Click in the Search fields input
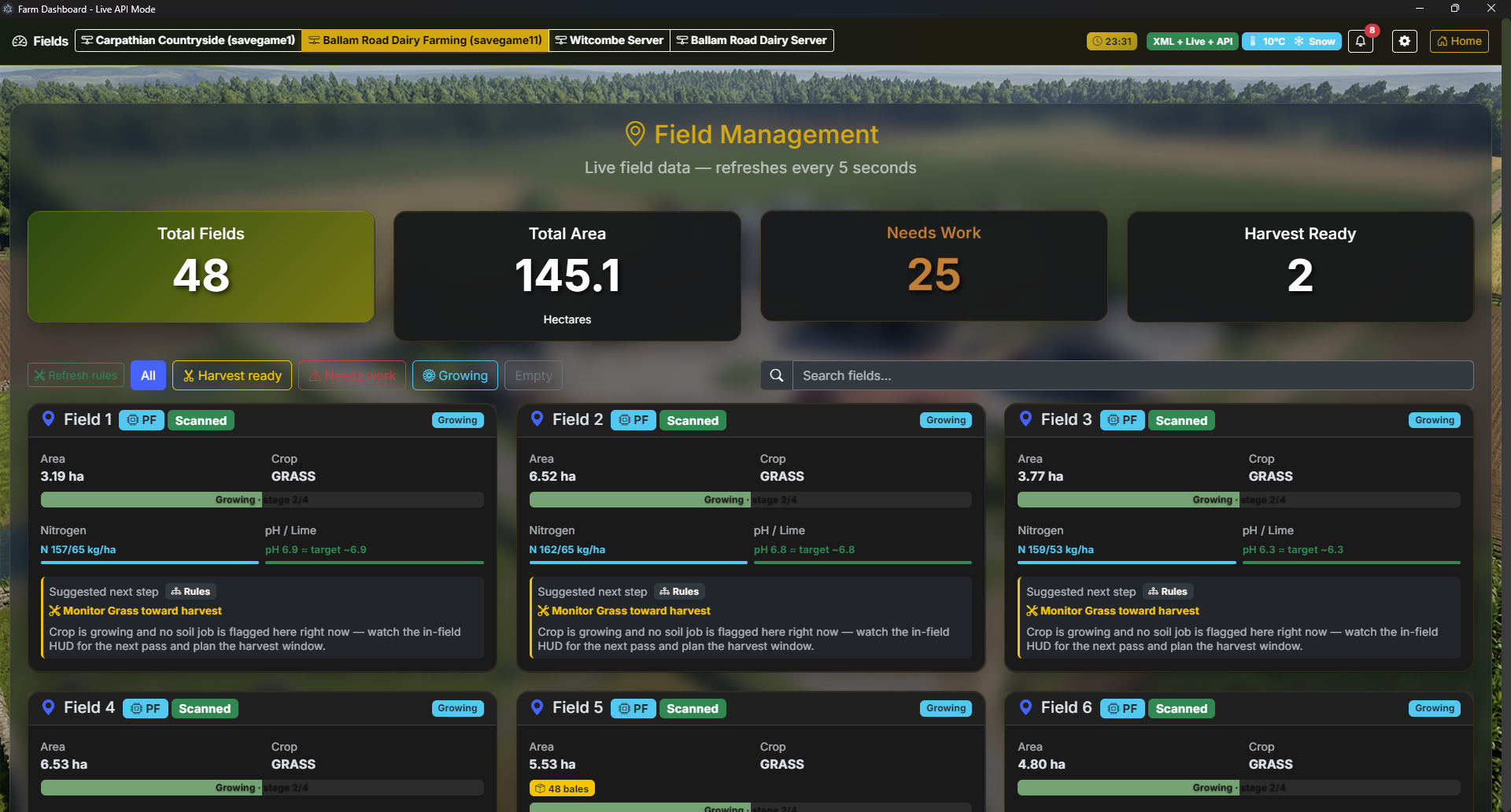Viewport: 1511px width, 812px height. point(1132,375)
